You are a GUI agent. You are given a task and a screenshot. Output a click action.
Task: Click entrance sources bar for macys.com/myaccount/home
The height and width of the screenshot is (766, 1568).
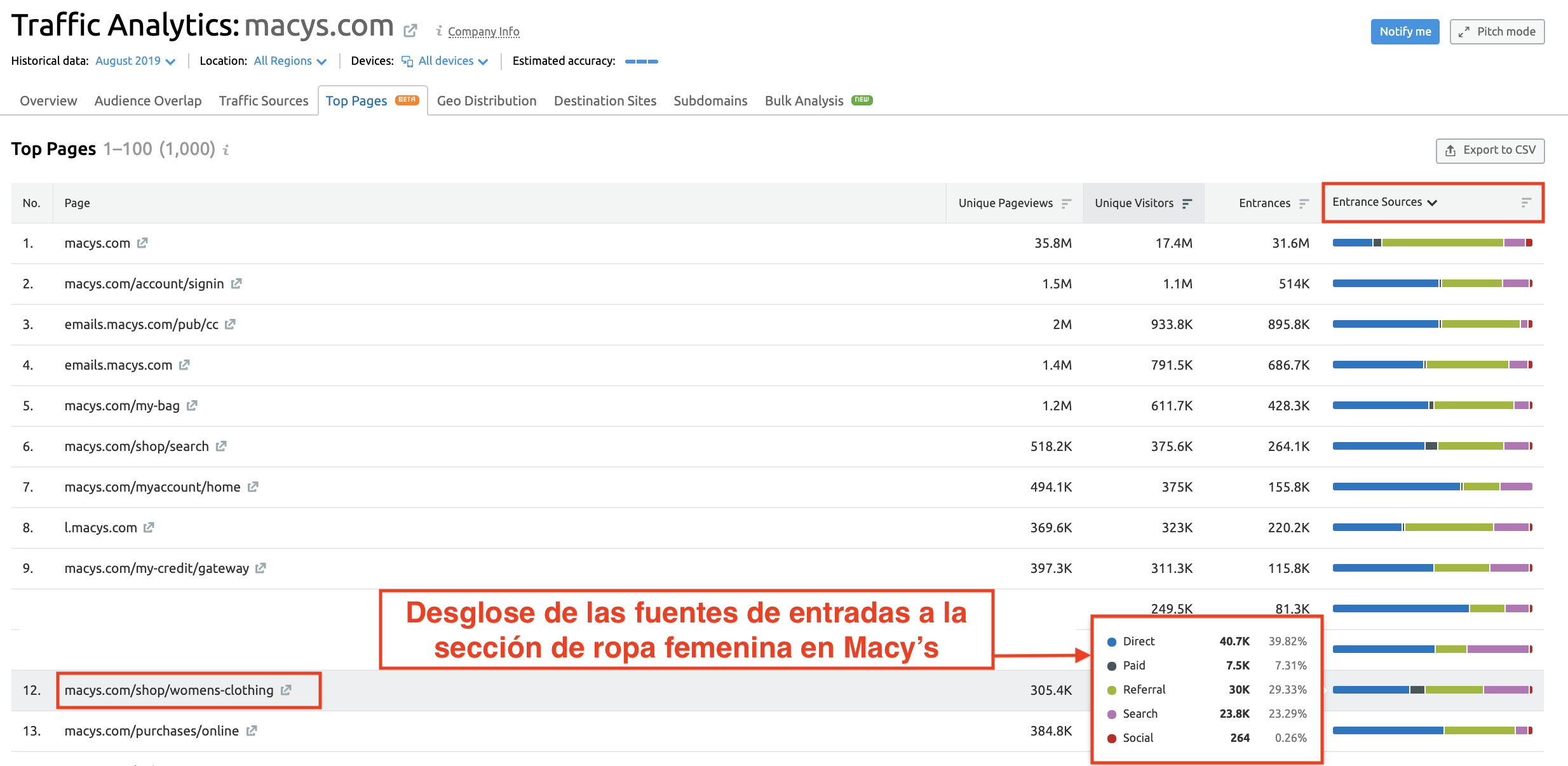(x=1433, y=487)
